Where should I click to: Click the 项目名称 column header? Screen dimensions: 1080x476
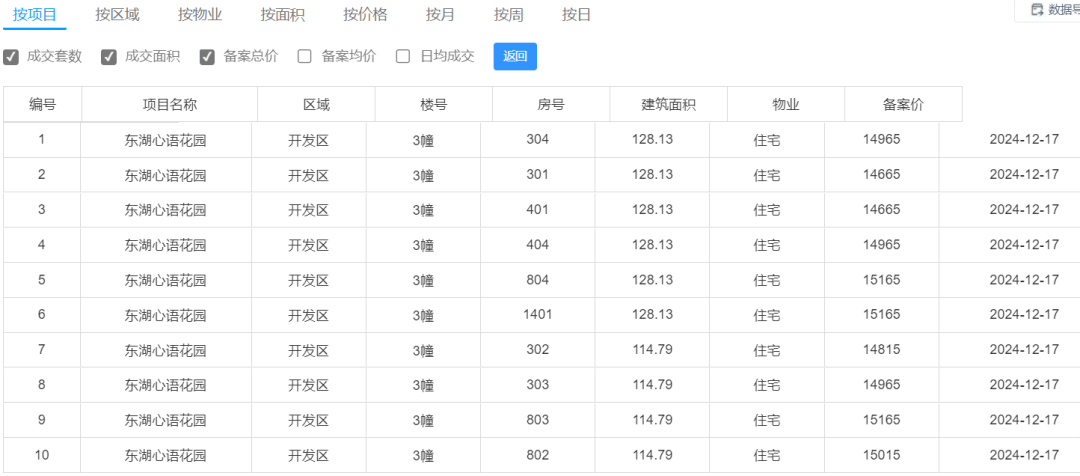click(170, 104)
